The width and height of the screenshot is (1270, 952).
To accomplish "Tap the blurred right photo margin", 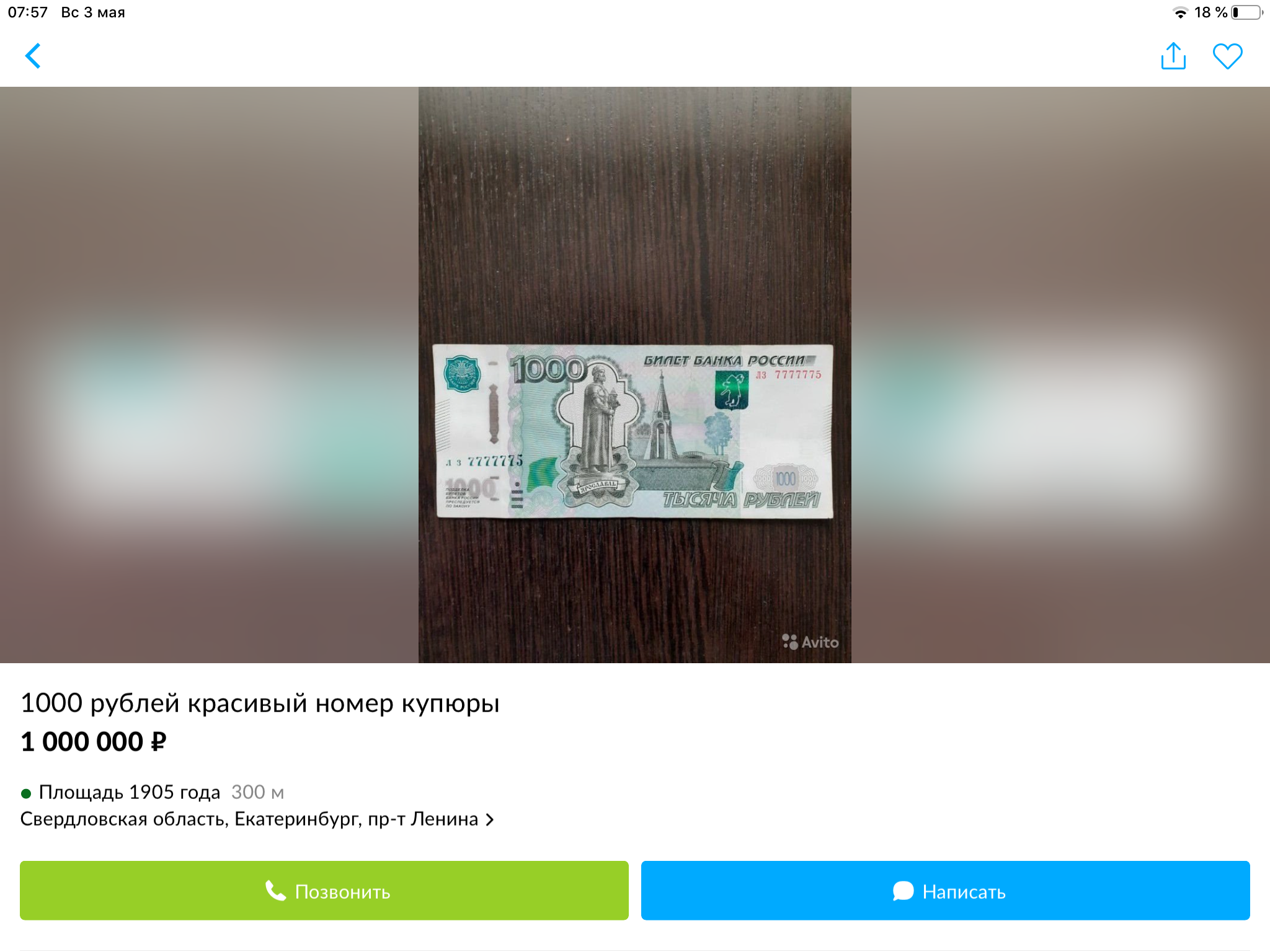I will point(1060,375).
